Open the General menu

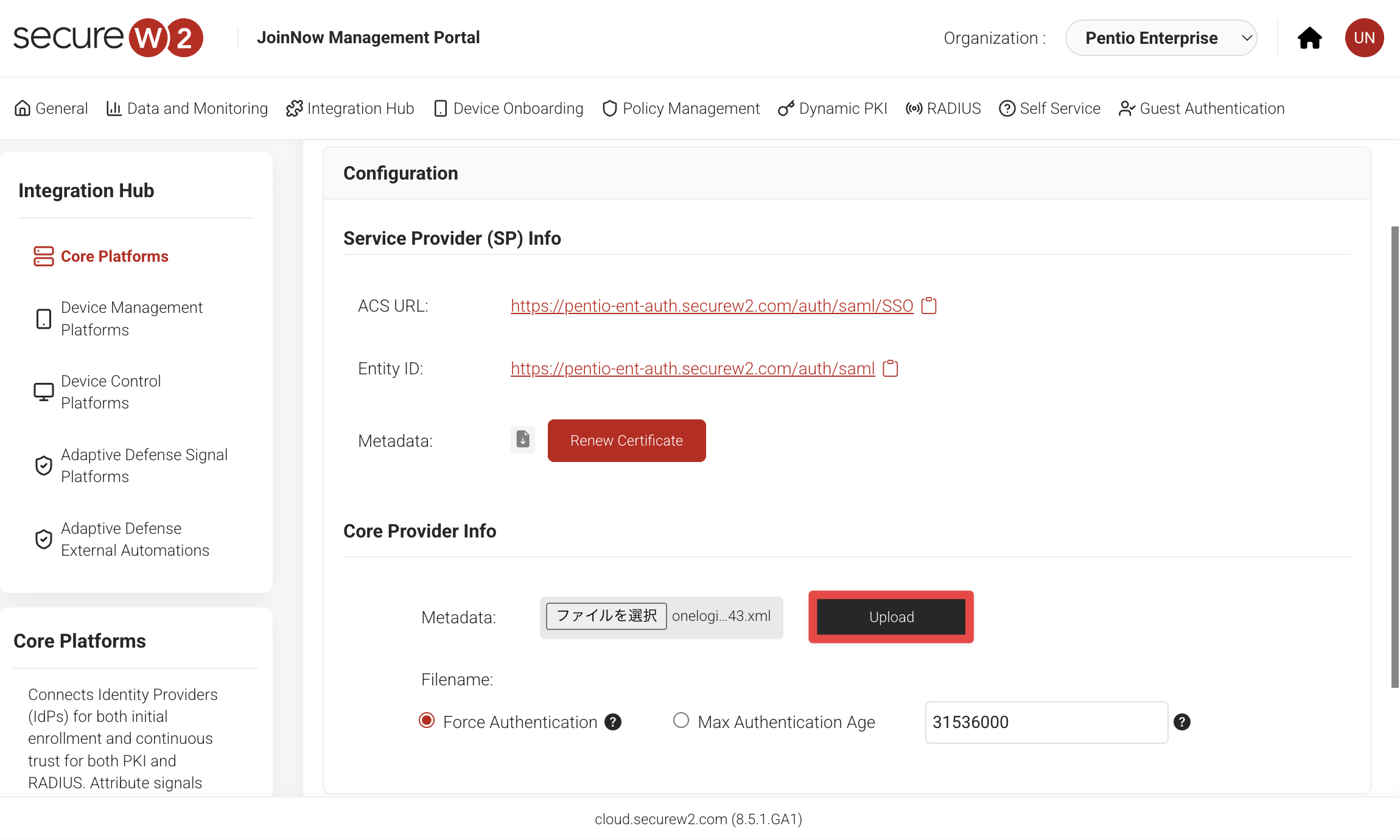[51, 108]
